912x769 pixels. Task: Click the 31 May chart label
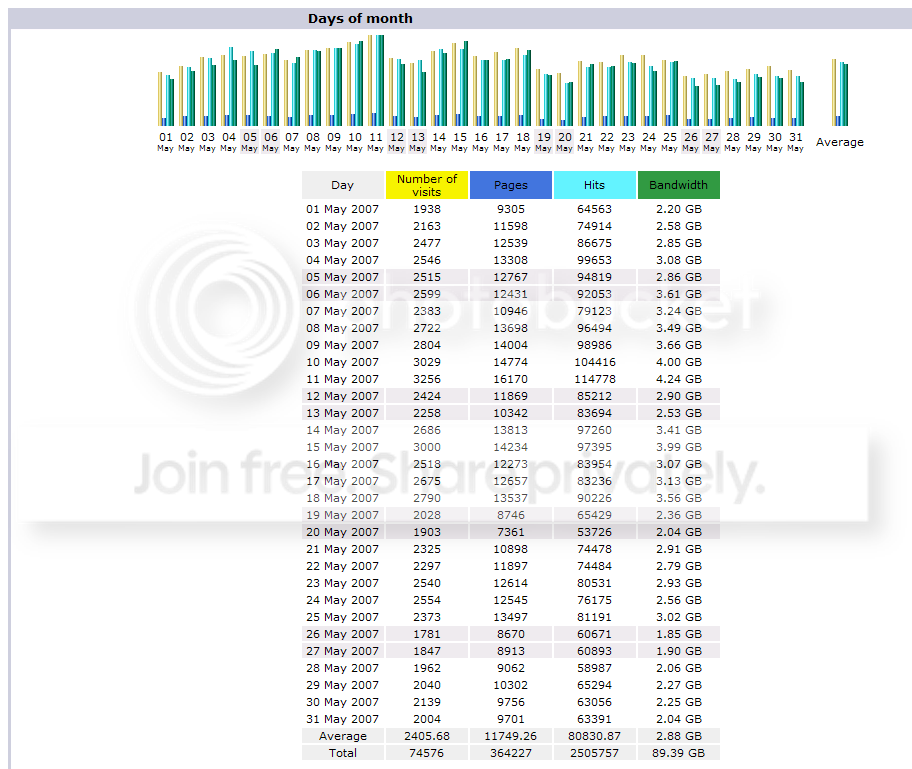click(x=796, y=141)
